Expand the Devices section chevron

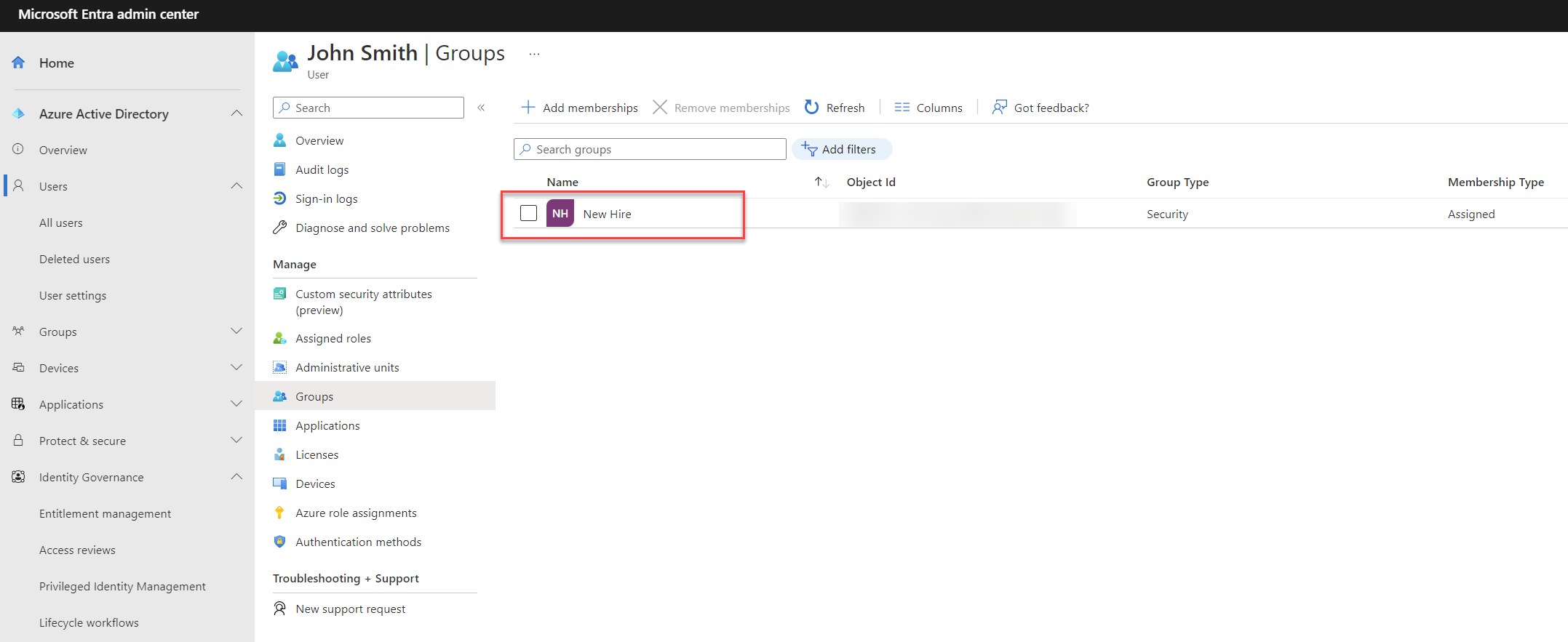point(236,368)
